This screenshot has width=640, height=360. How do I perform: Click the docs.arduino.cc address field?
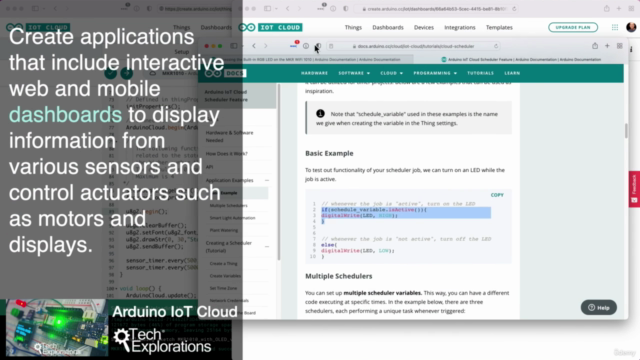click(413, 46)
